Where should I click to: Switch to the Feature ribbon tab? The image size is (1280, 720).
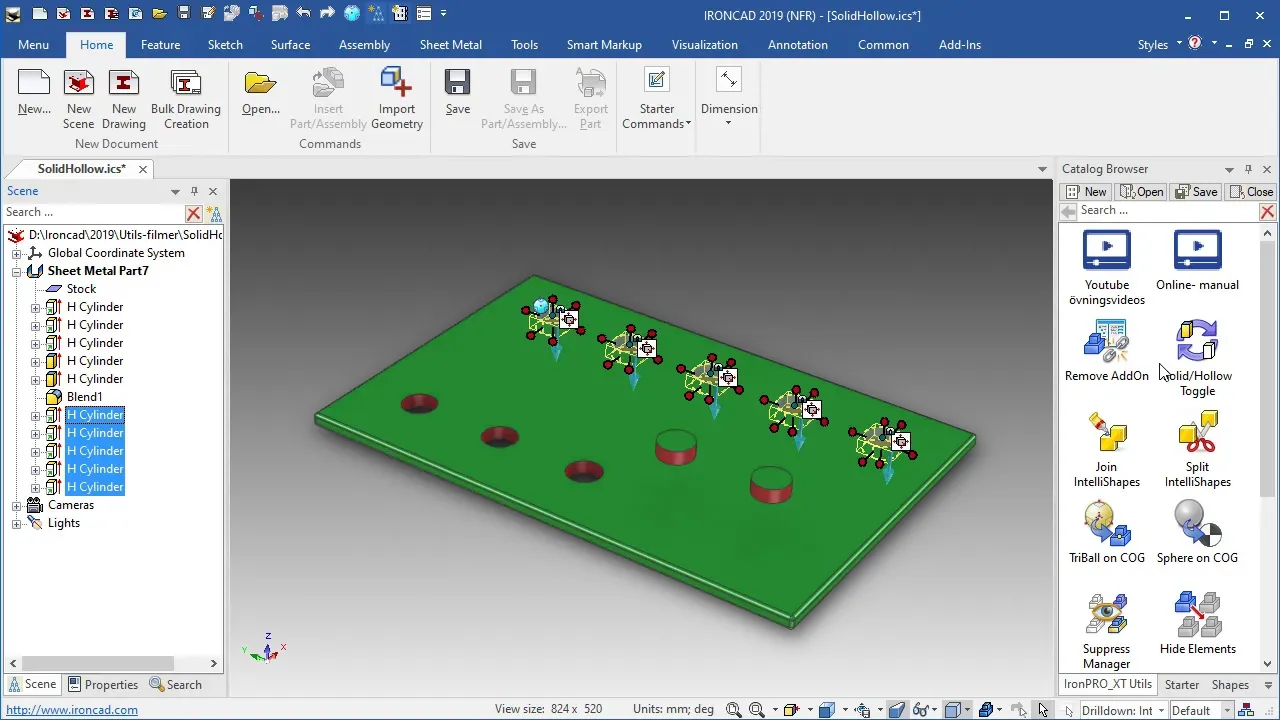tap(160, 45)
